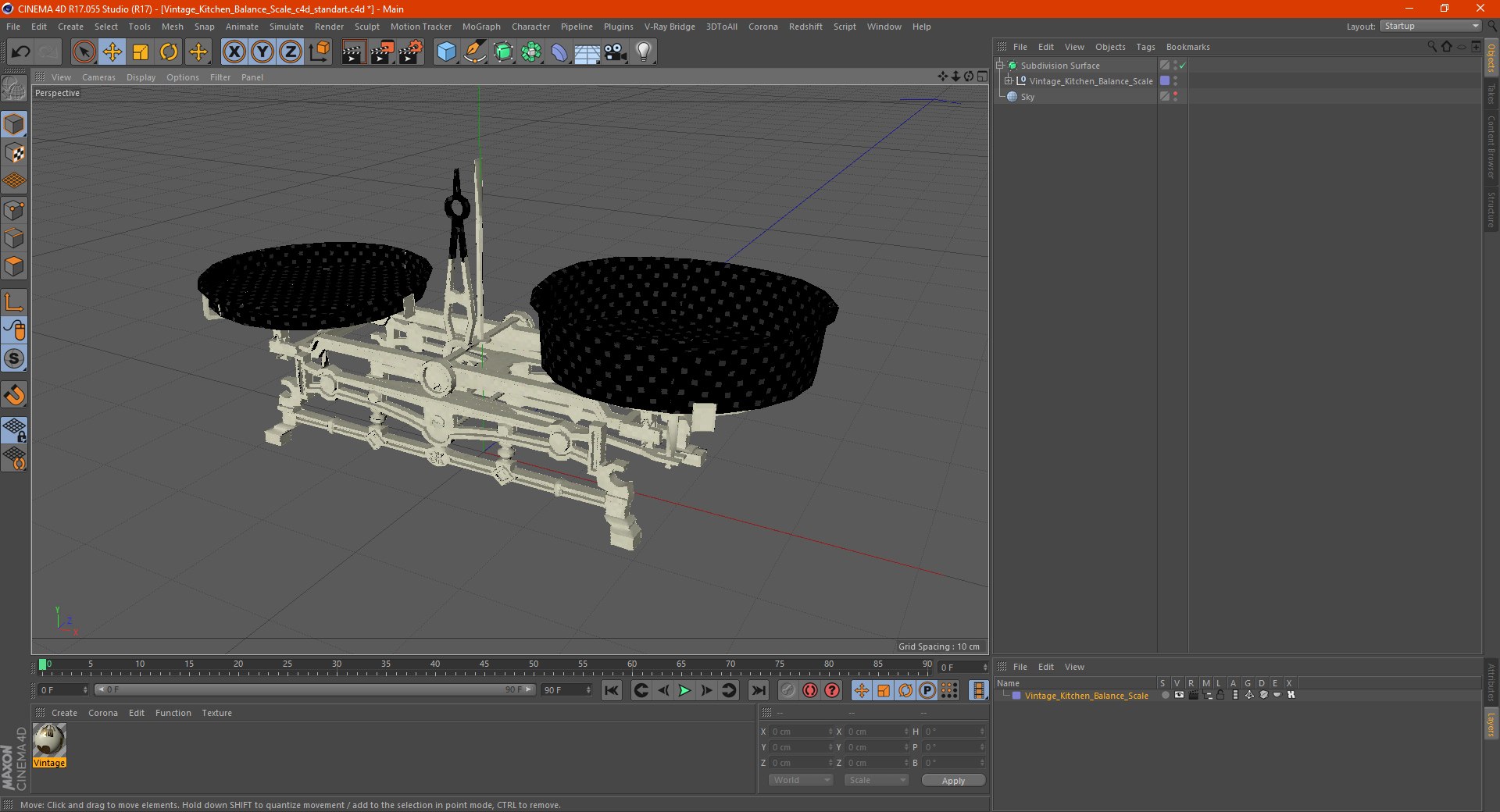The image size is (1500, 812).
Task: Select the Scale tool icon
Action: point(141,52)
